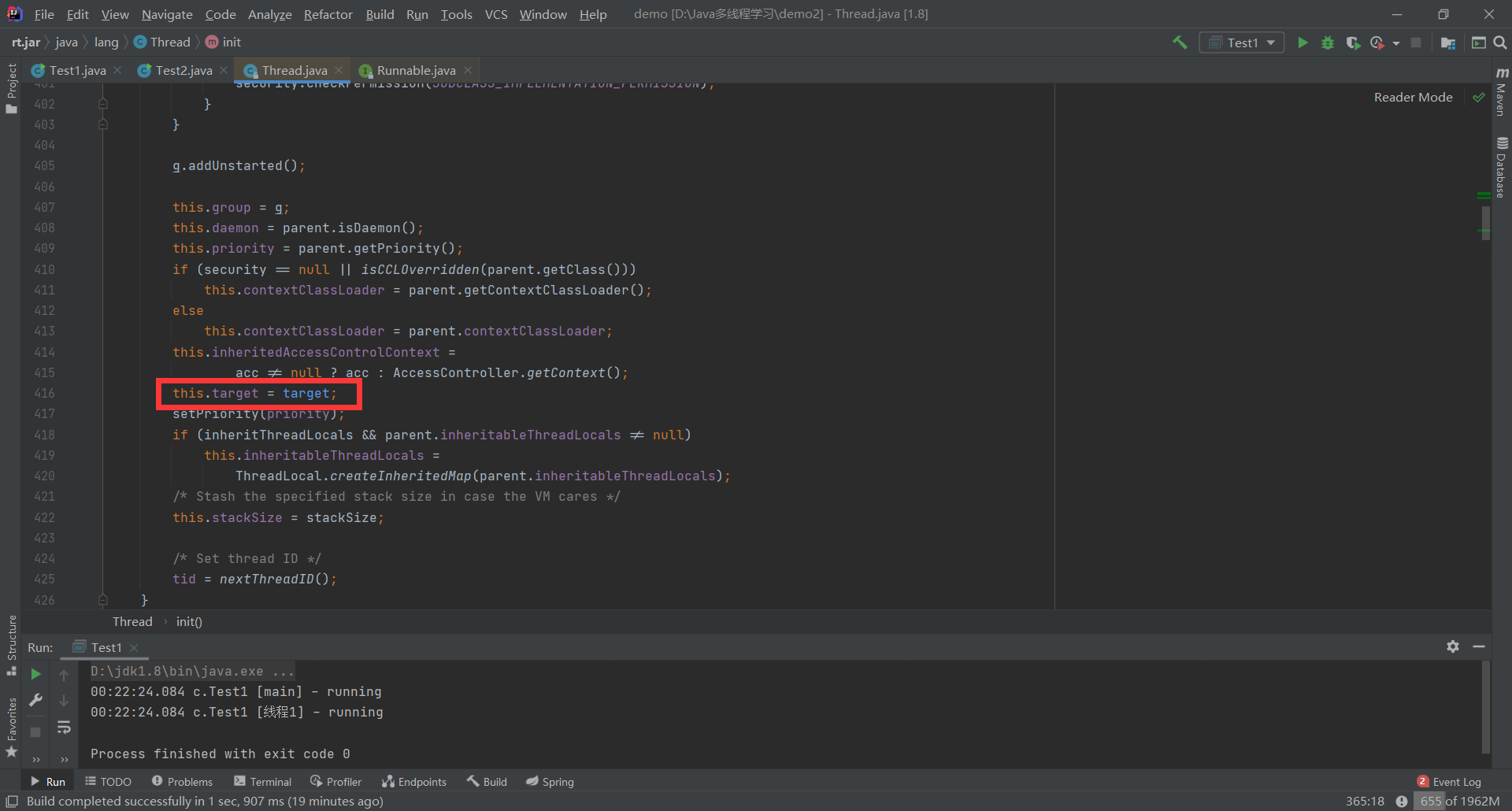Open the Database tool window

coord(1502,167)
